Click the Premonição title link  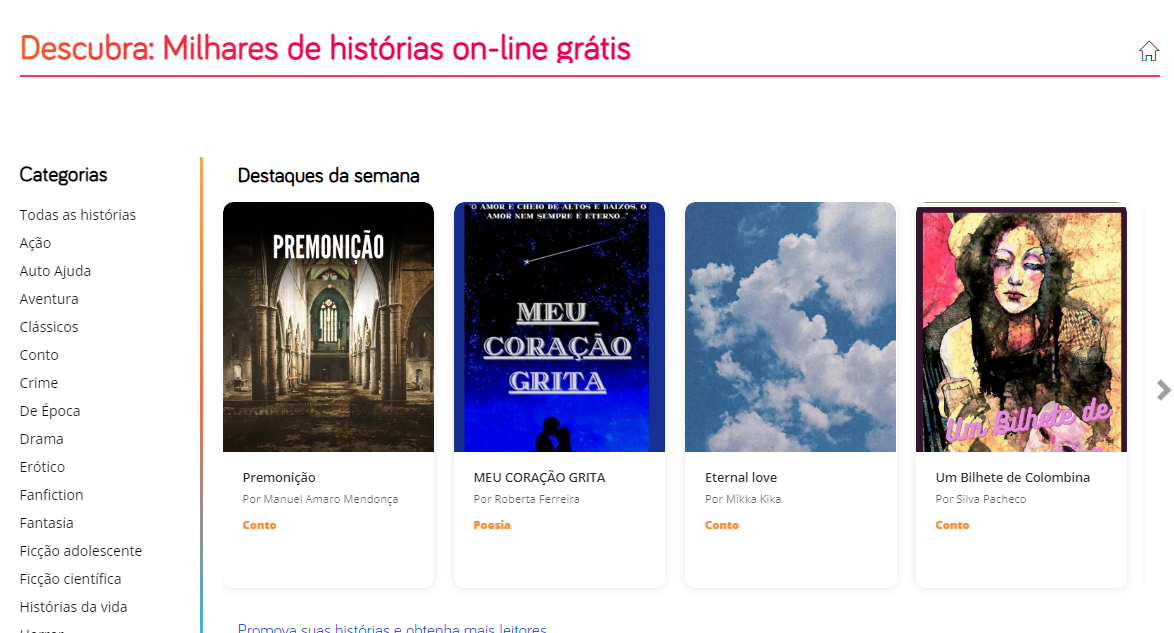(279, 477)
